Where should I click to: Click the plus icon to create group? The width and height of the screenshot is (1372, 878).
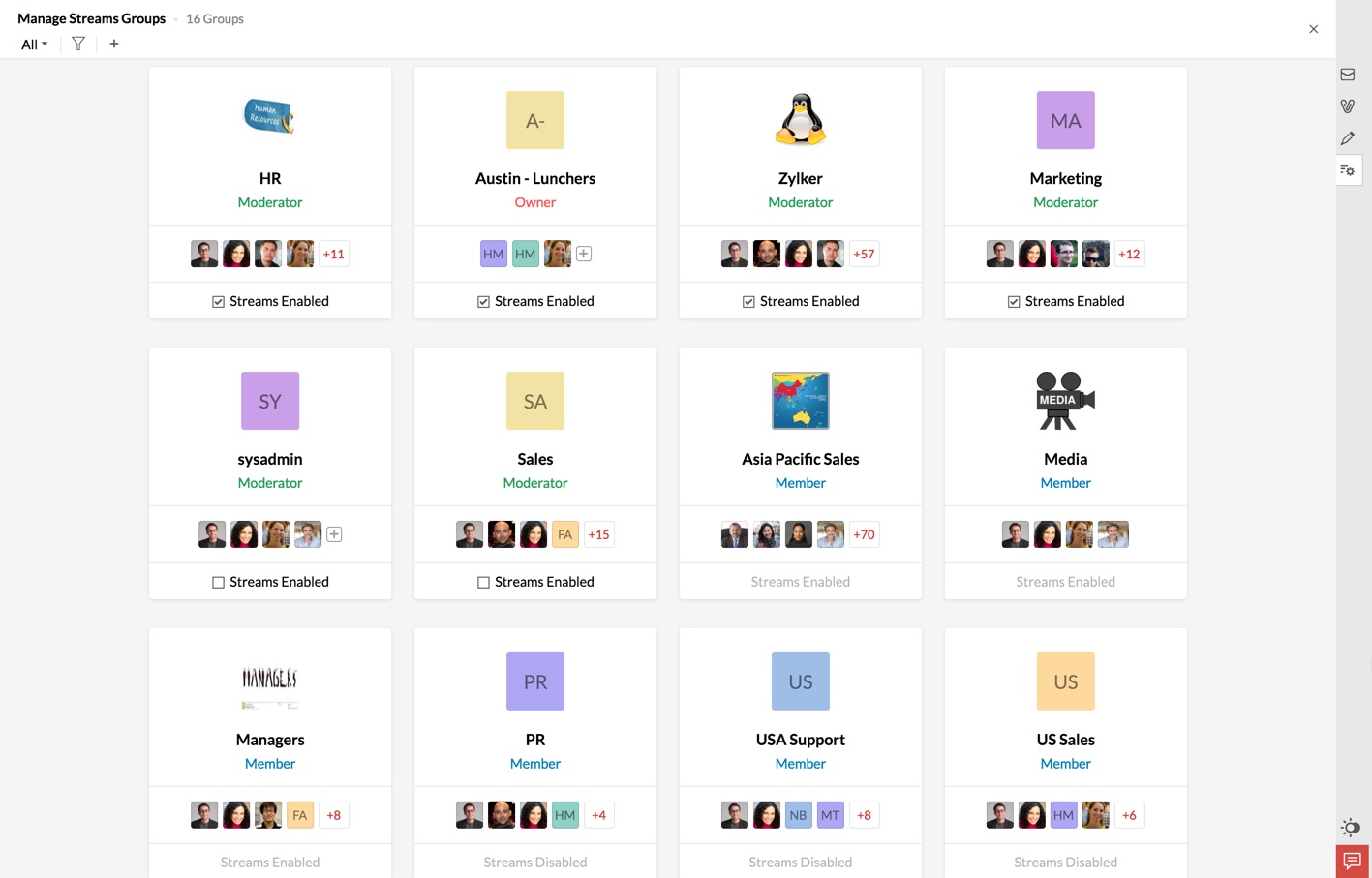pos(114,44)
